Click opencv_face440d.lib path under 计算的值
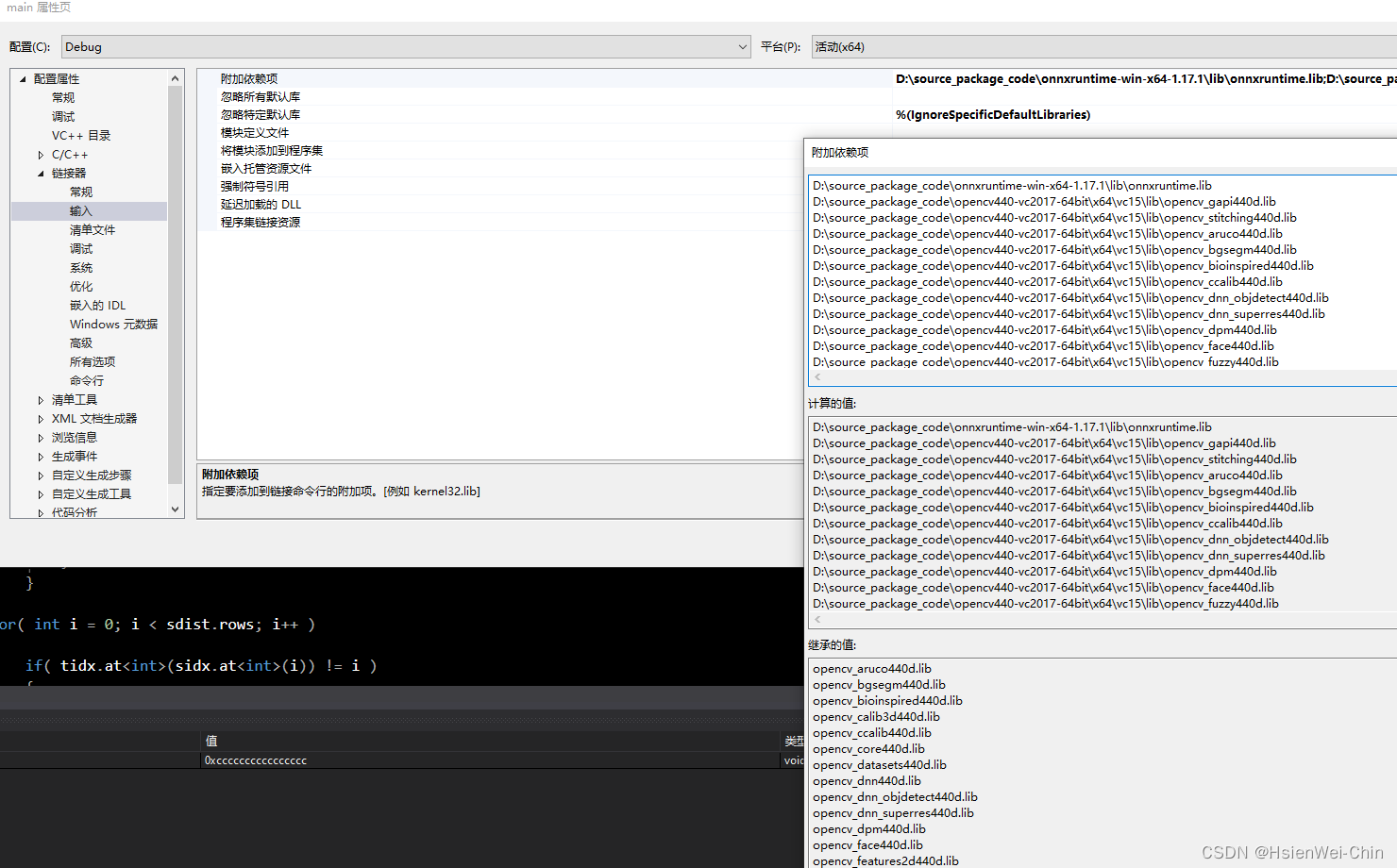Image resolution: width=1397 pixels, height=868 pixels. click(x=1043, y=588)
